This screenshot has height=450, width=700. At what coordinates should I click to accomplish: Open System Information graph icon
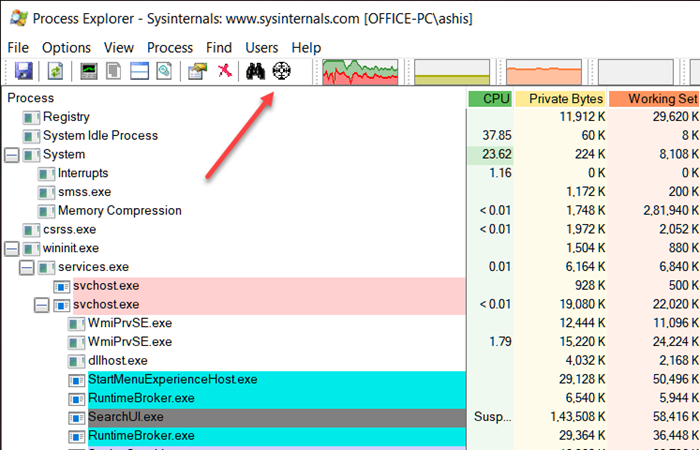click(x=89, y=71)
